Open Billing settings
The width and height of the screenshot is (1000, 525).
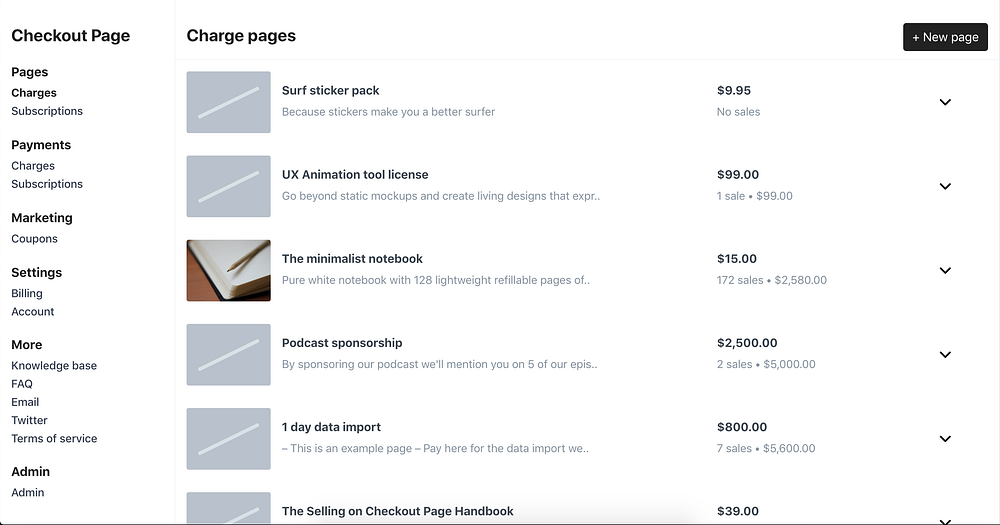[x=27, y=293]
